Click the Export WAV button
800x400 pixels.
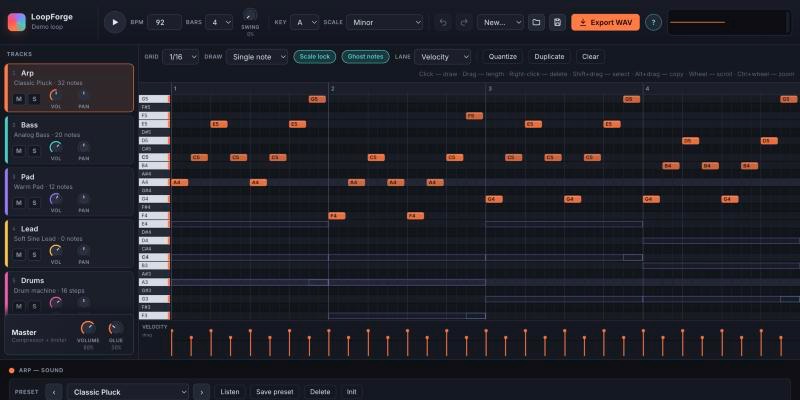605,22
